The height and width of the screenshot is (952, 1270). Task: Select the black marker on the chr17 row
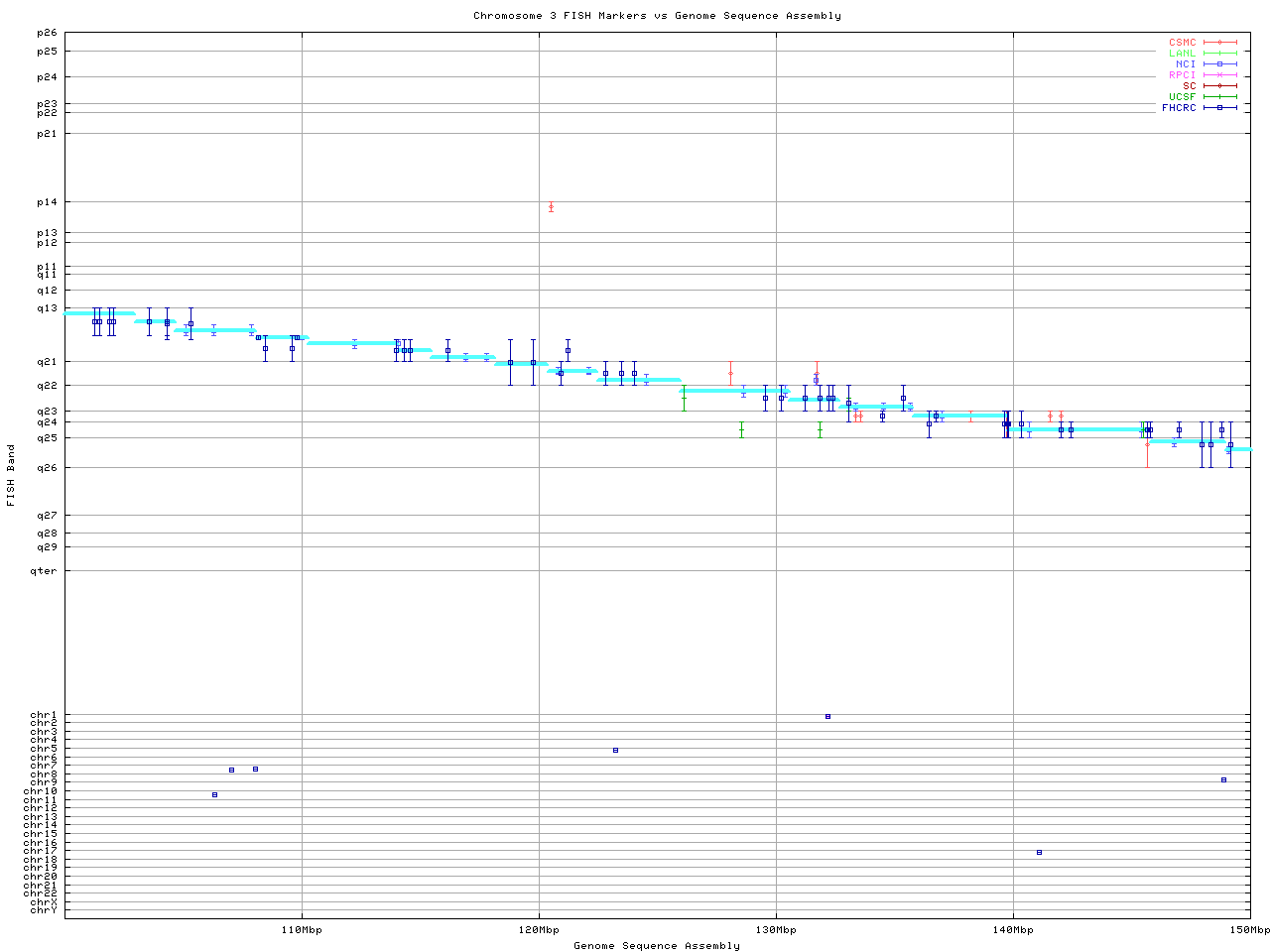(1039, 852)
